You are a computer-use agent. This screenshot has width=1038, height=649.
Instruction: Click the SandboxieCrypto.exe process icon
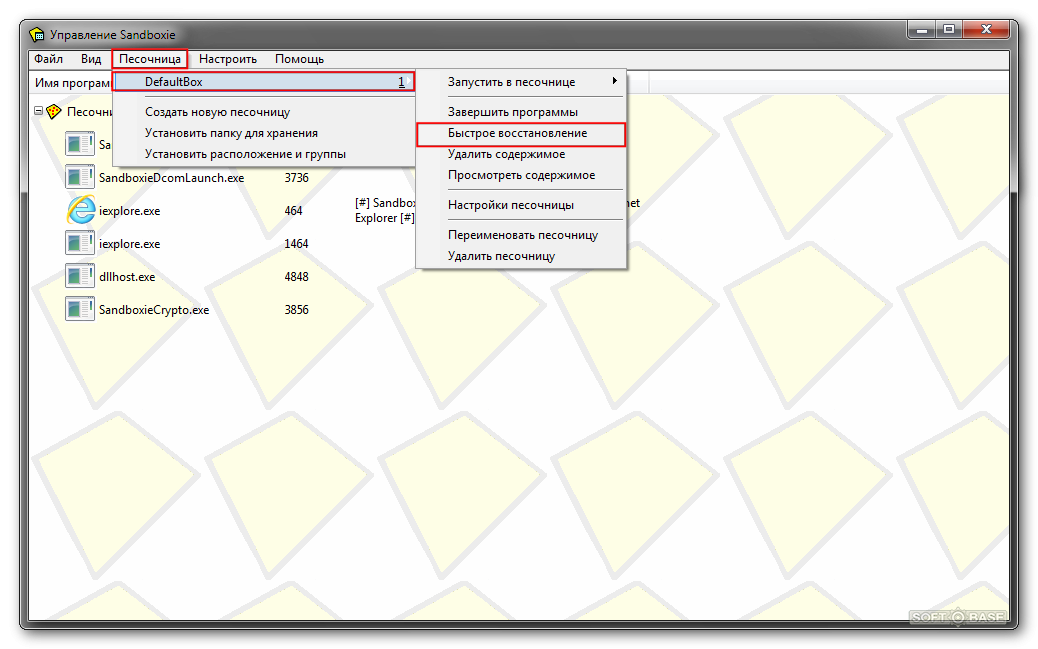[80, 309]
